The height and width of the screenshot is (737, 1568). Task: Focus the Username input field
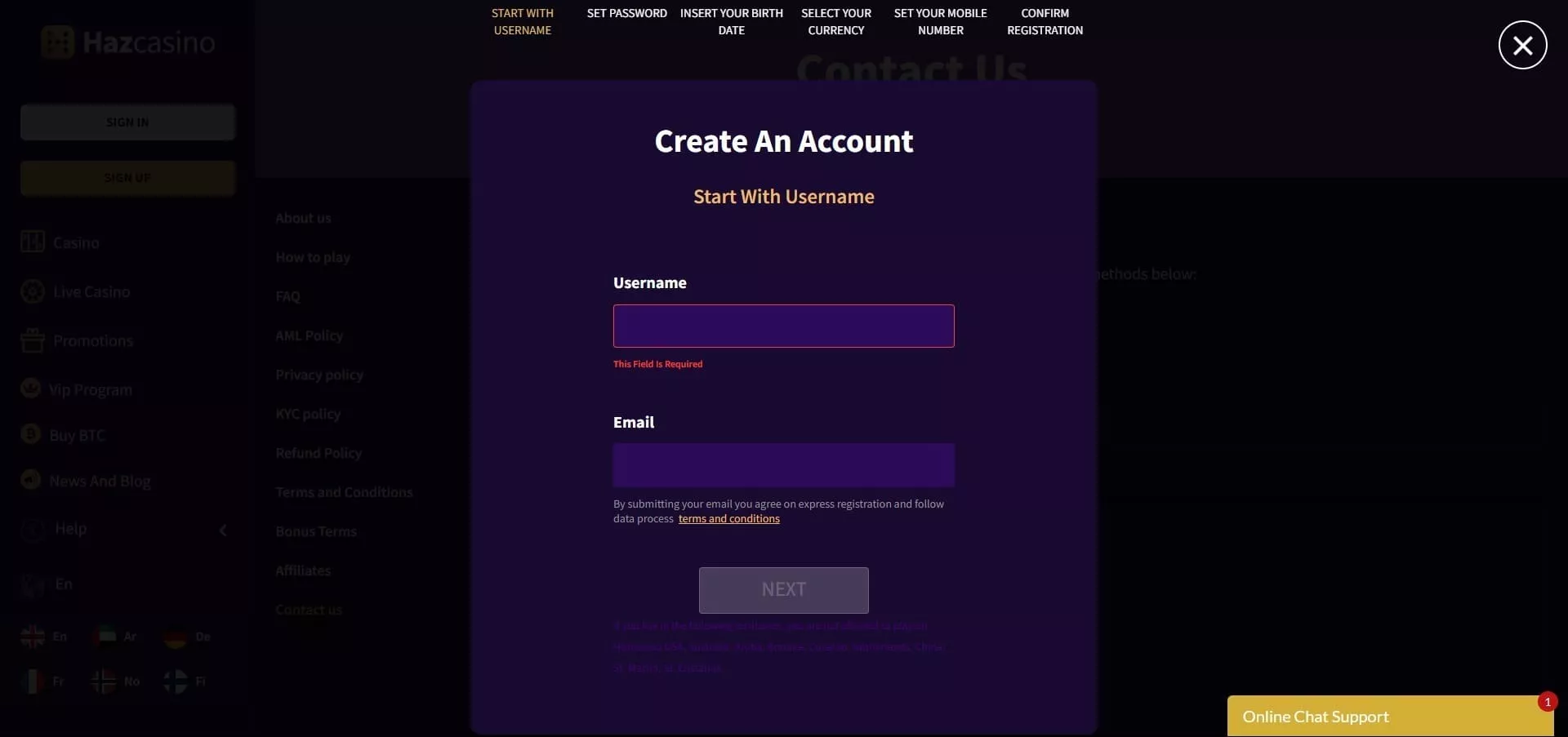pyautogui.click(x=784, y=326)
